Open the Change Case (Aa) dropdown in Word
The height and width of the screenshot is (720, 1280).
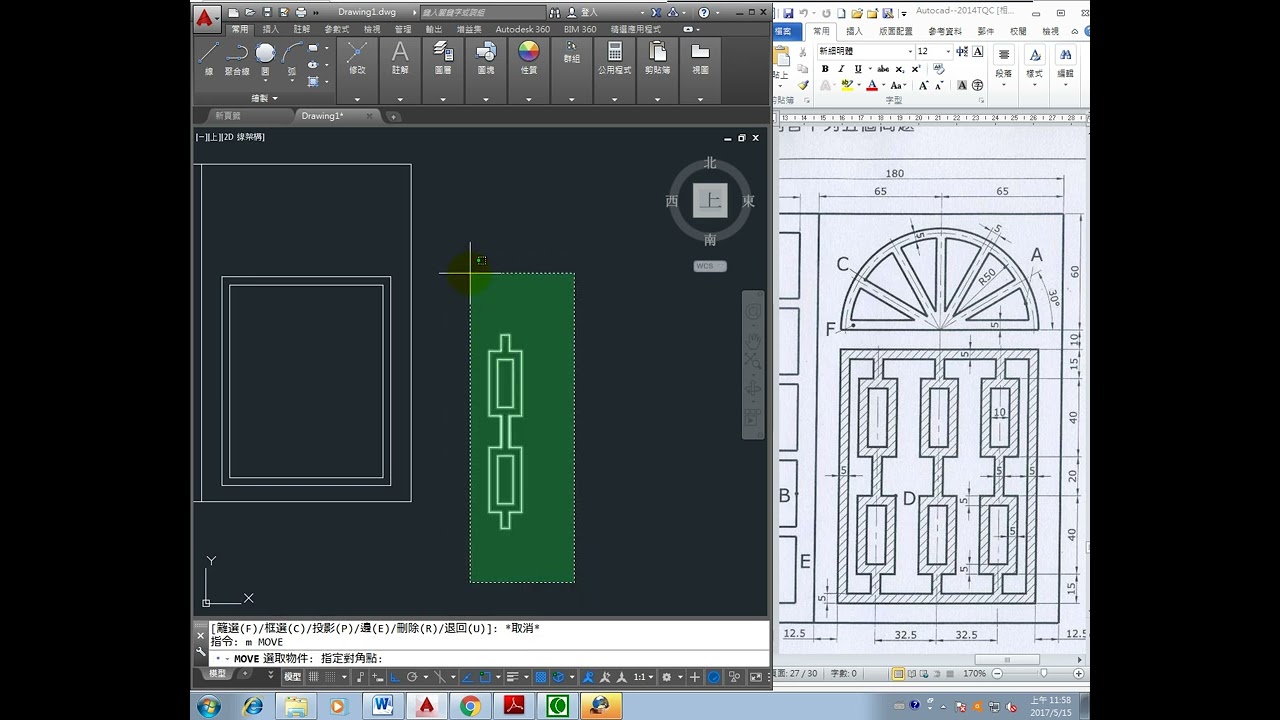coord(898,86)
